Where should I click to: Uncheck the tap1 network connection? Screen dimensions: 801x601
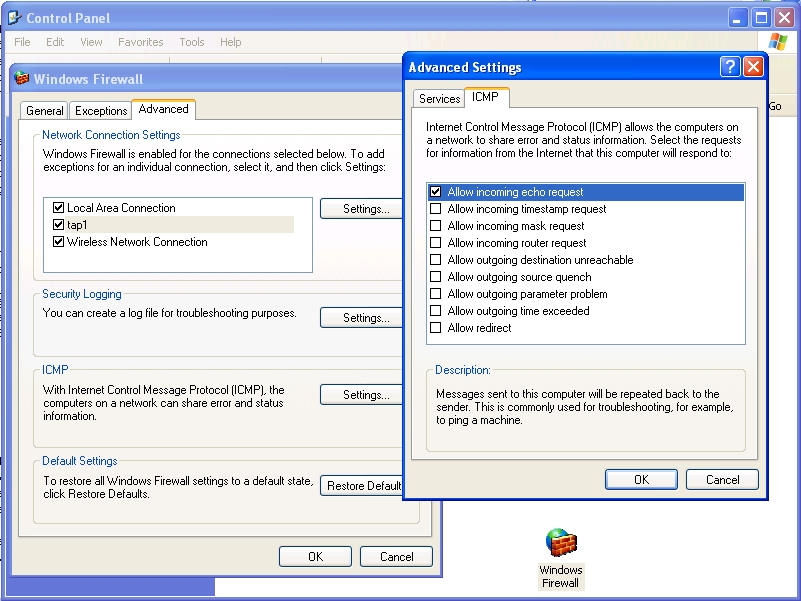click(x=58, y=225)
